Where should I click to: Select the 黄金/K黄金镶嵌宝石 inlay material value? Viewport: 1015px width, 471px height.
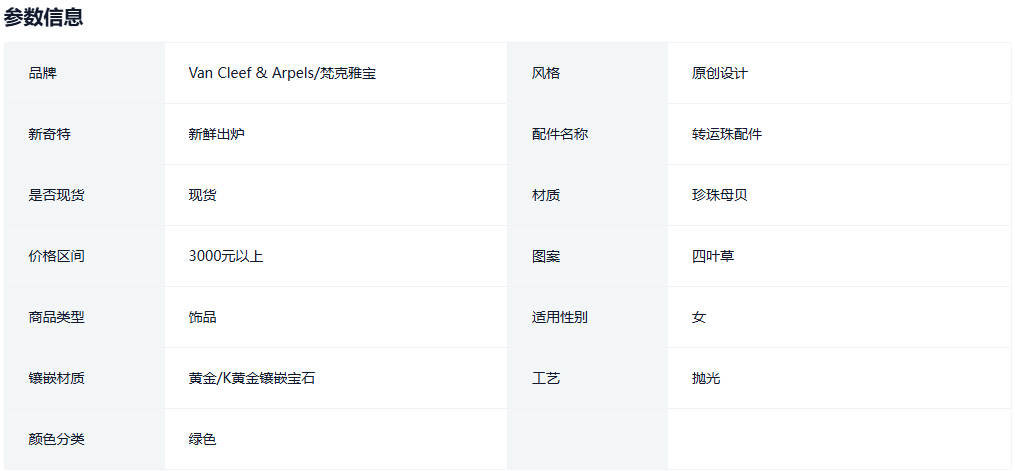252,378
